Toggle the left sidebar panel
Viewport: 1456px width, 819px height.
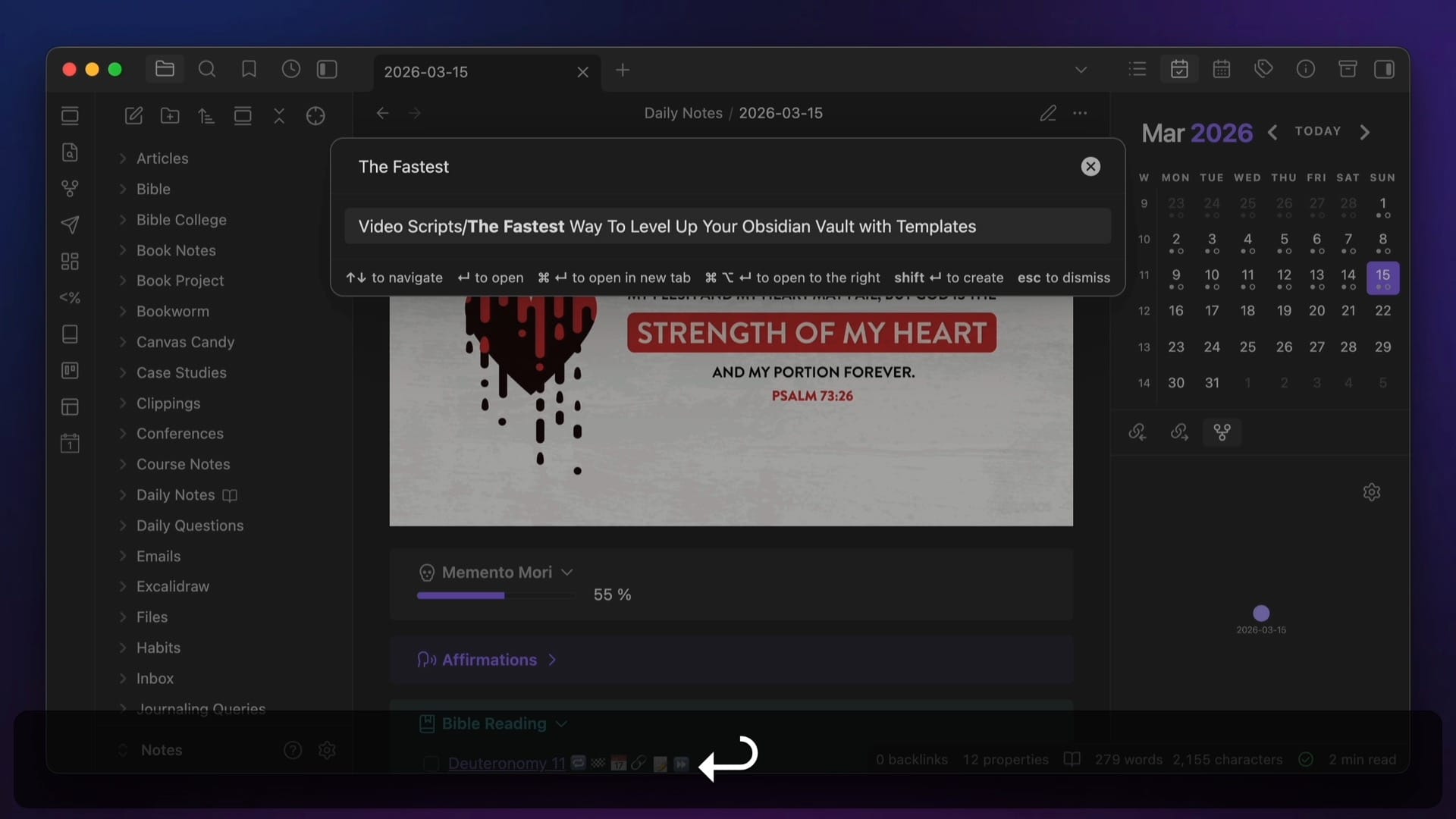[327, 70]
